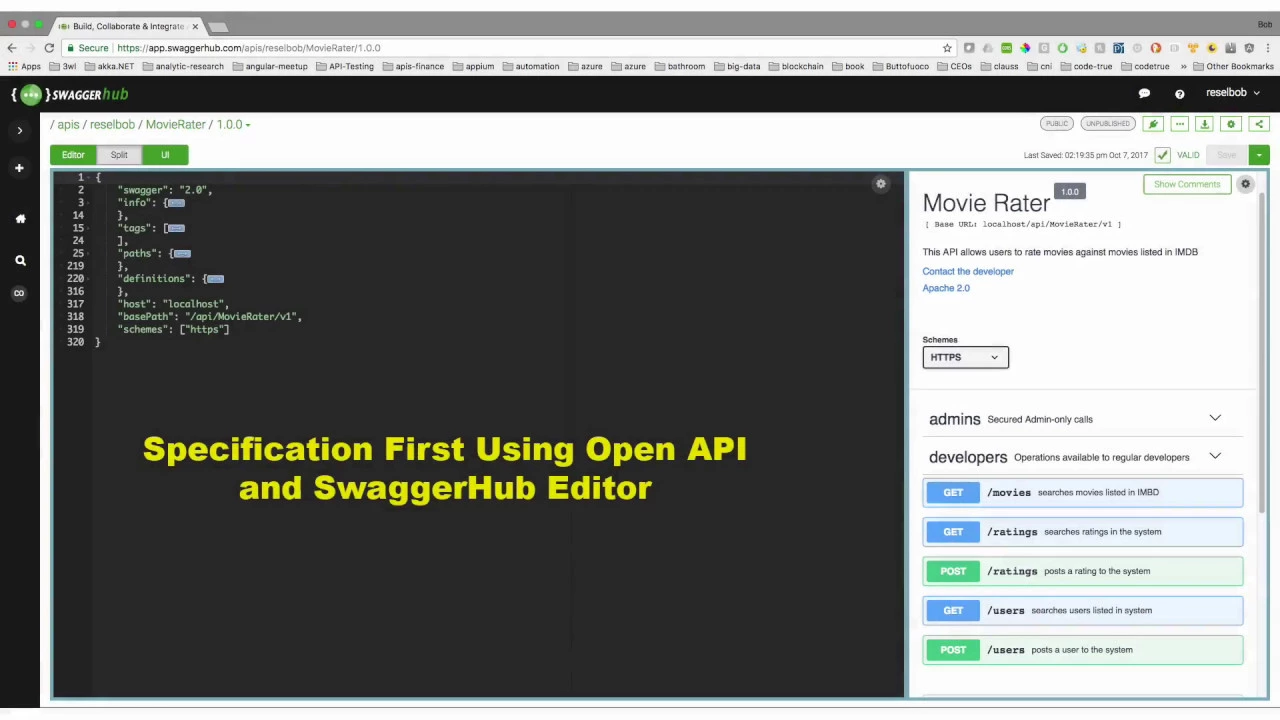The image size is (1280, 720).
Task: Open Other Bookmarks folder
Action: pyautogui.click(x=1234, y=67)
